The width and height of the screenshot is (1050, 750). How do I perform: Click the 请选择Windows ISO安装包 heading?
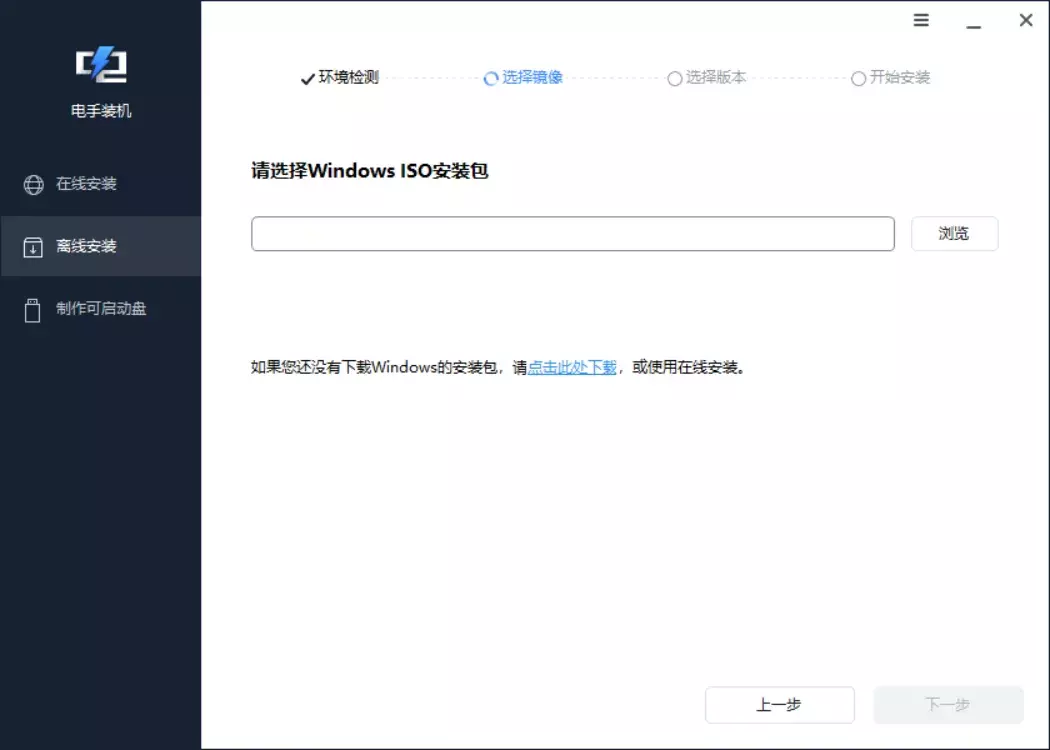370,171
